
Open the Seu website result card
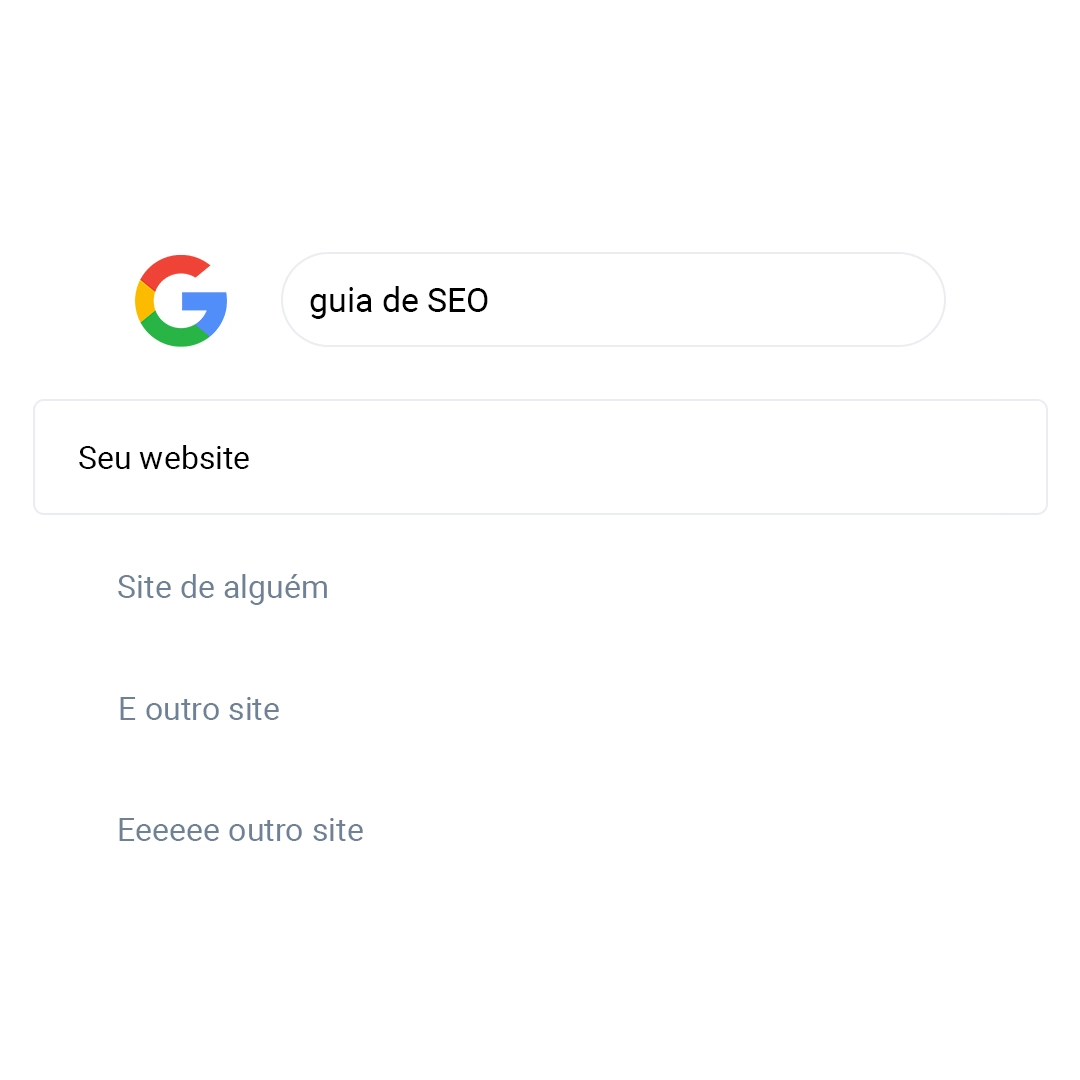click(541, 457)
